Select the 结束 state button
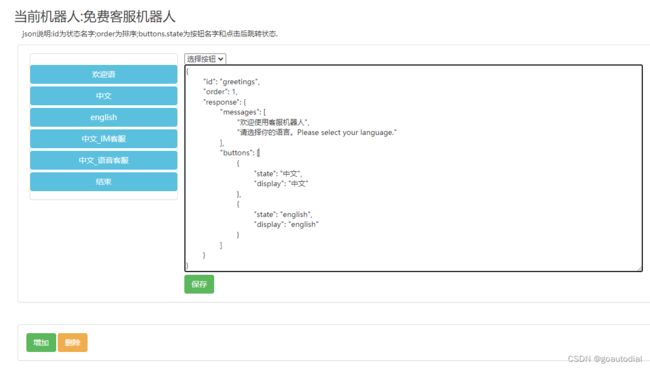The width and height of the screenshot is (650, 369). point(104,182)
